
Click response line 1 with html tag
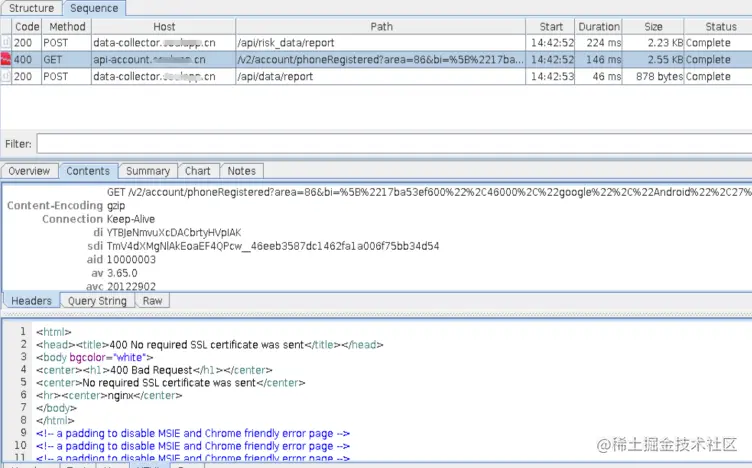[x=54, y=332]
